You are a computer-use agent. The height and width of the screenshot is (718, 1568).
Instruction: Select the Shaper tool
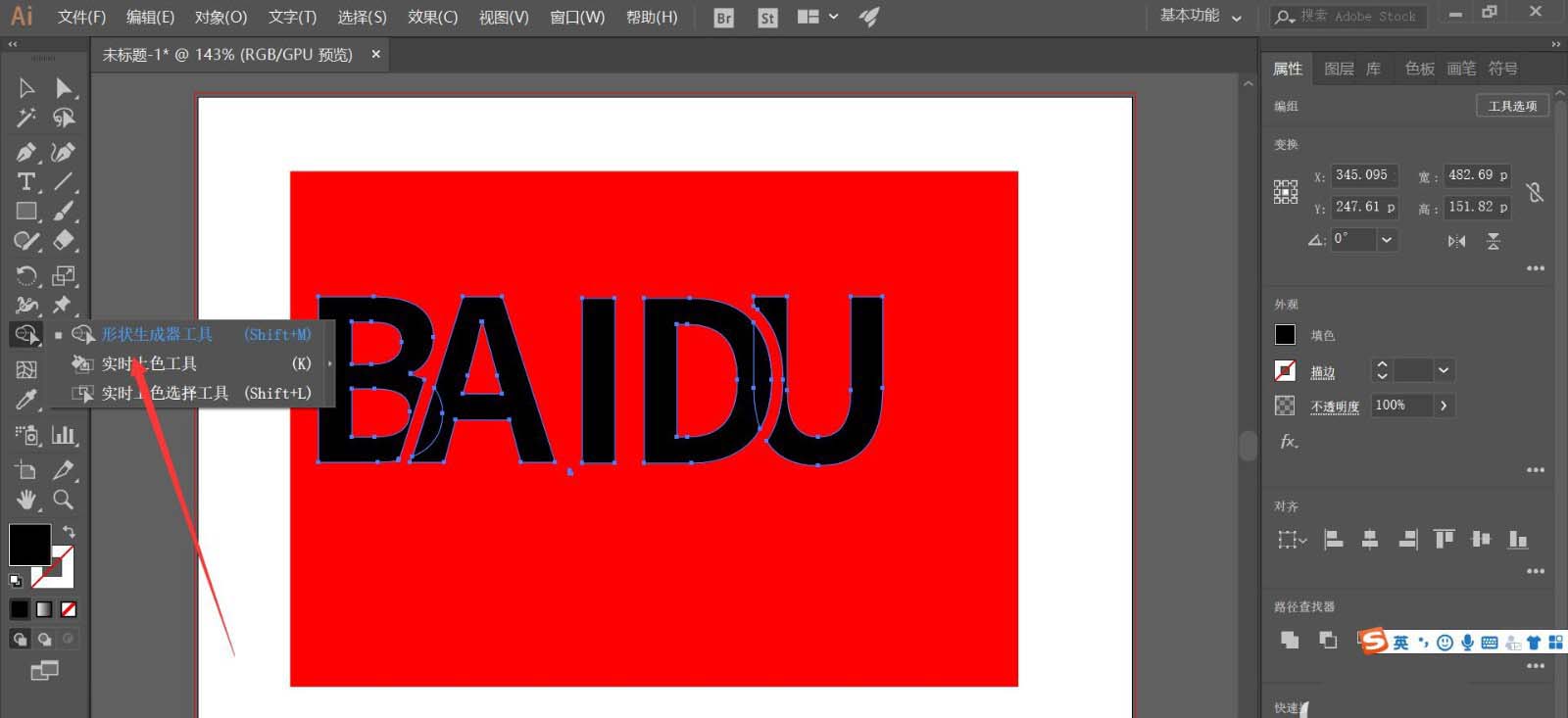click(x=26, y=241)
